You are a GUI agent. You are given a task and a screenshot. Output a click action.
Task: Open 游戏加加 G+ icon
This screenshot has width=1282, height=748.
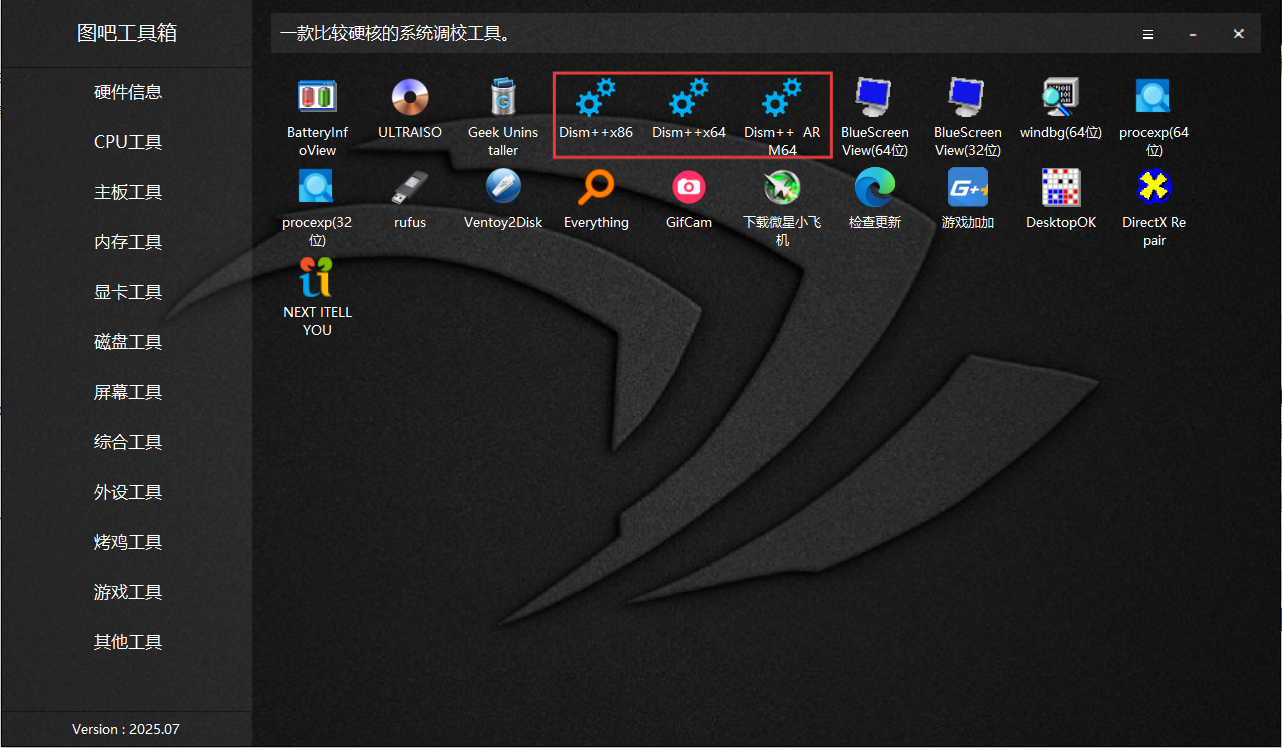click(x=968, y=187)
